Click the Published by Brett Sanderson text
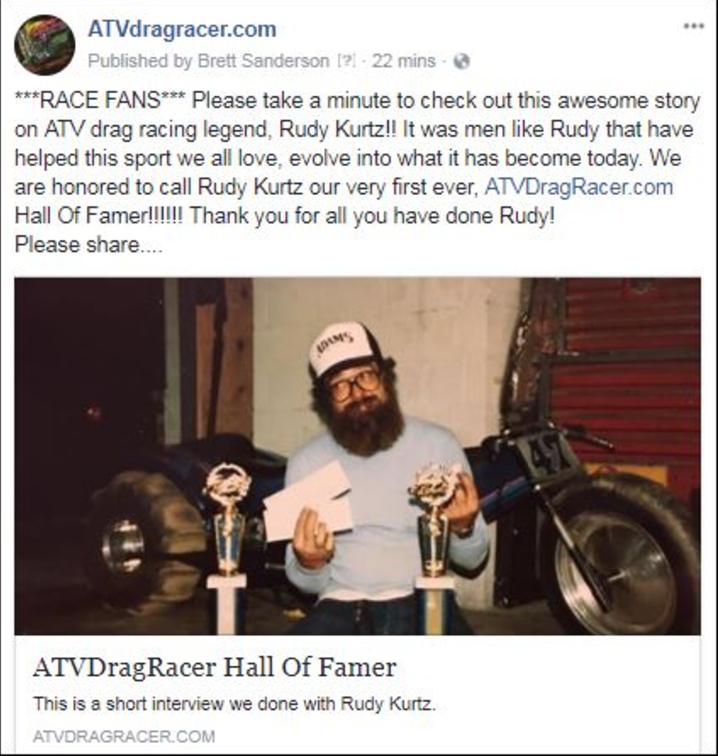Image resolution: width=718 pixels, height=756 pixels. coord(208,61)
